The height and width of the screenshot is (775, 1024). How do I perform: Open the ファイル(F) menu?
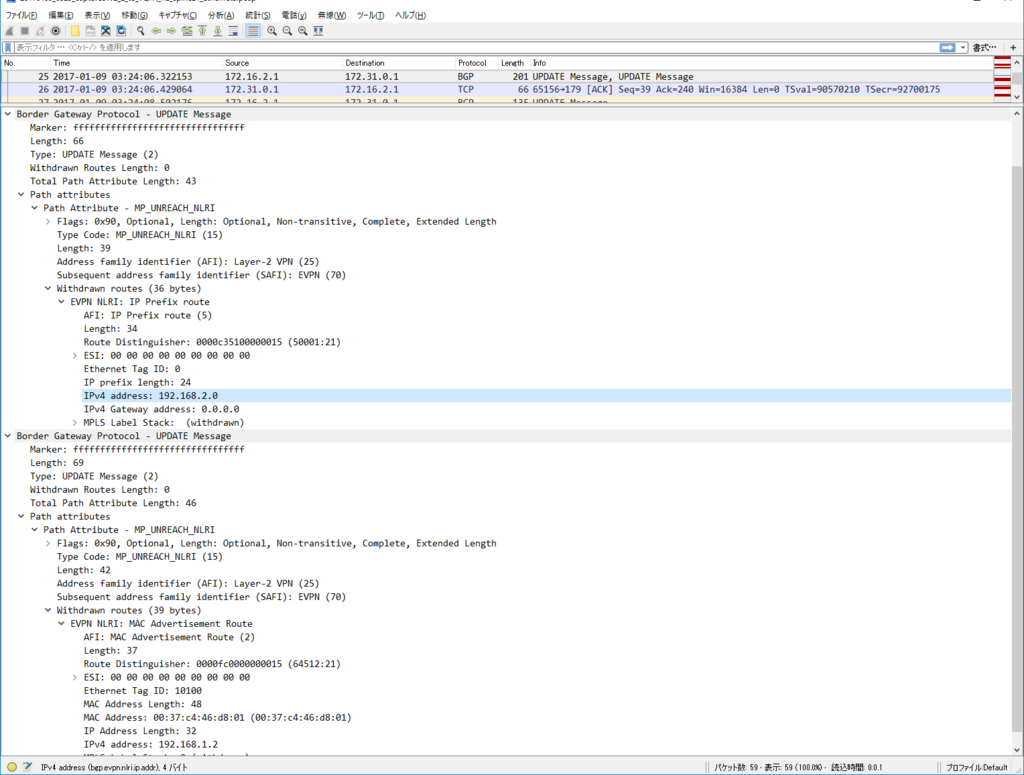[21, 15]
